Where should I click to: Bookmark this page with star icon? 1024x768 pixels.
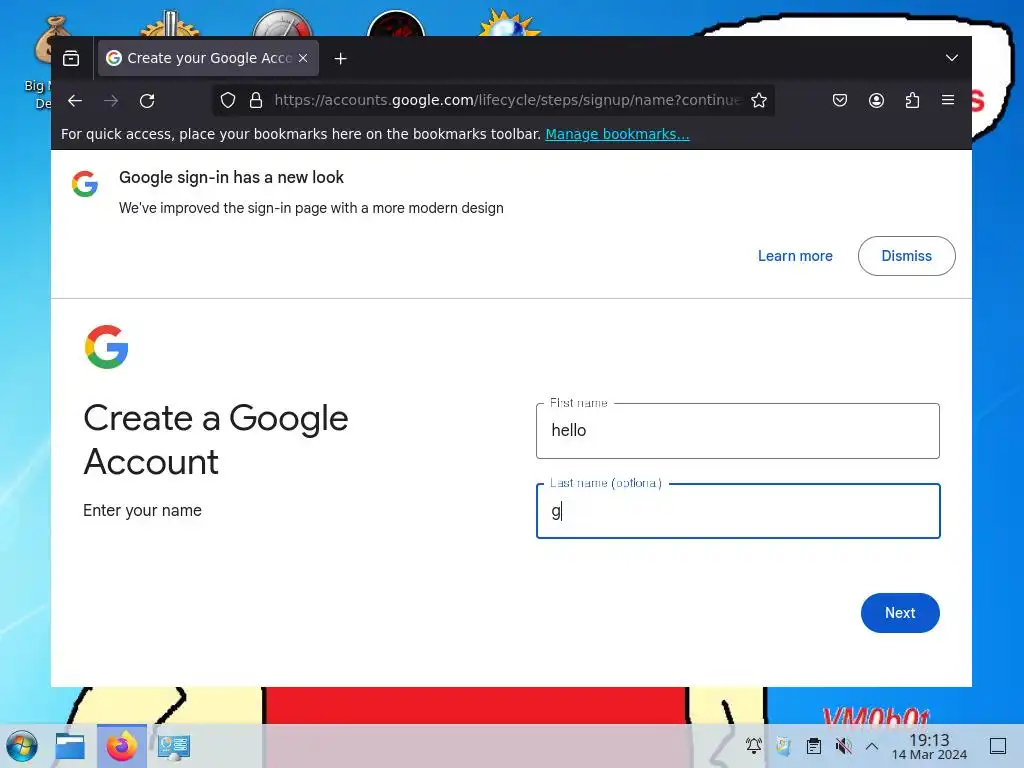759,100
